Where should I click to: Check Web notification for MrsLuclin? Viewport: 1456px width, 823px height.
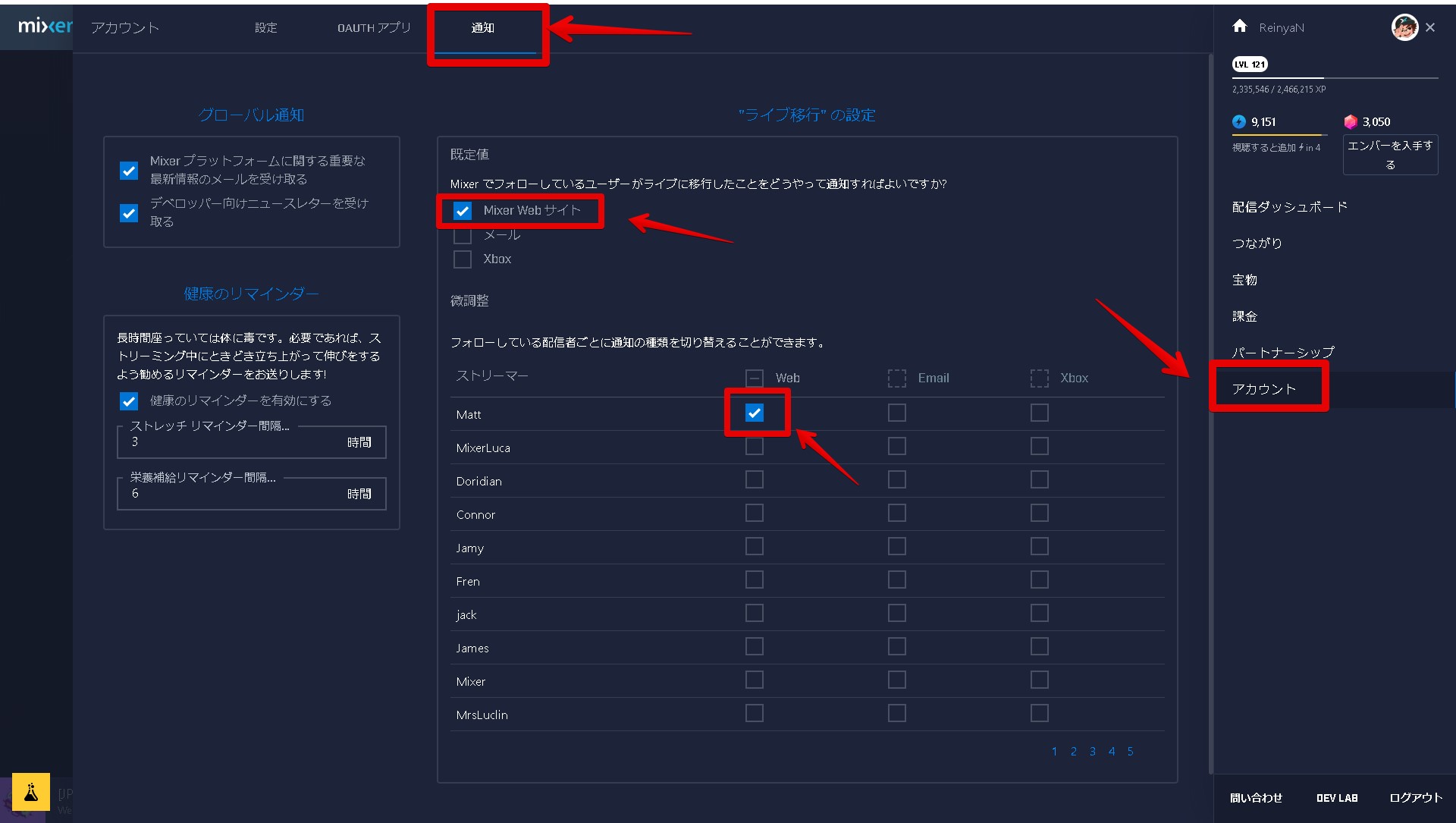click(x=755, y=713)
